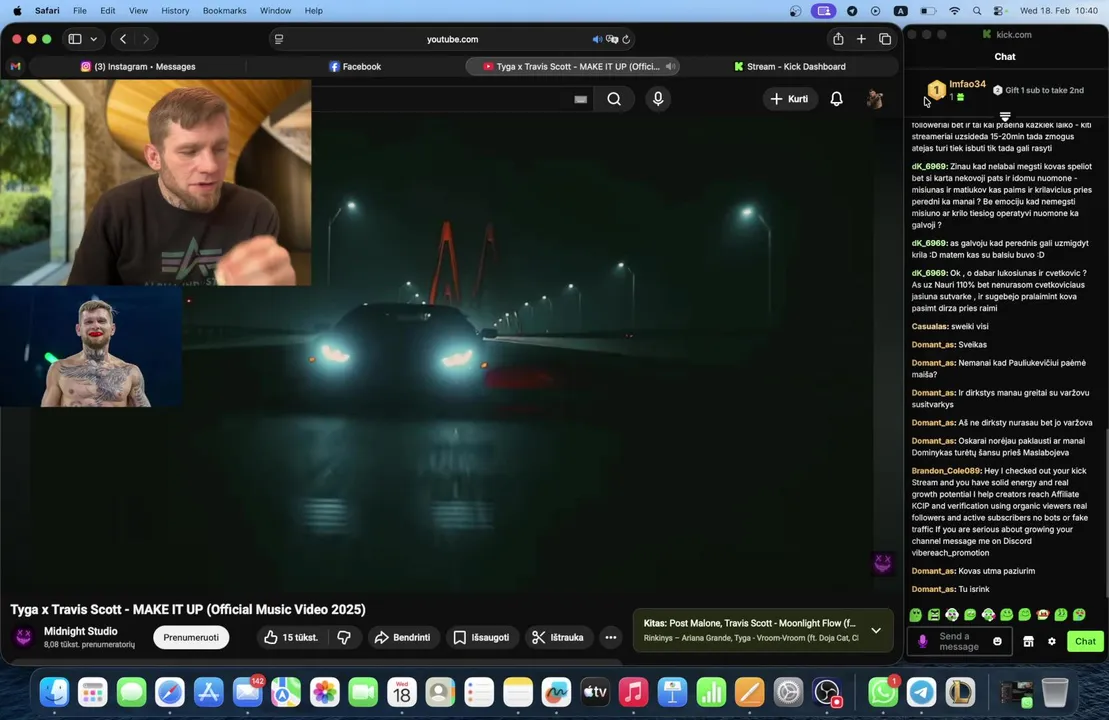The width and height of the screenshot is (1109, 720).
Task: Click the webcam overlay thumbnail of the streamer
Action: (156, 182)
